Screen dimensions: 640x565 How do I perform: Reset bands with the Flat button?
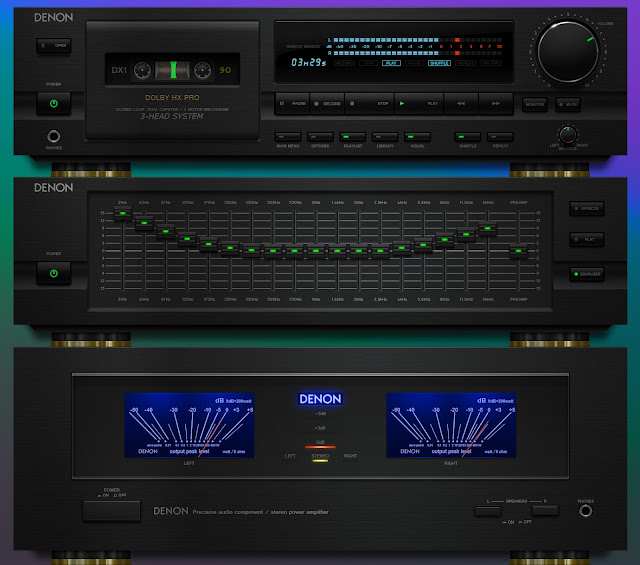pos(587,239)
